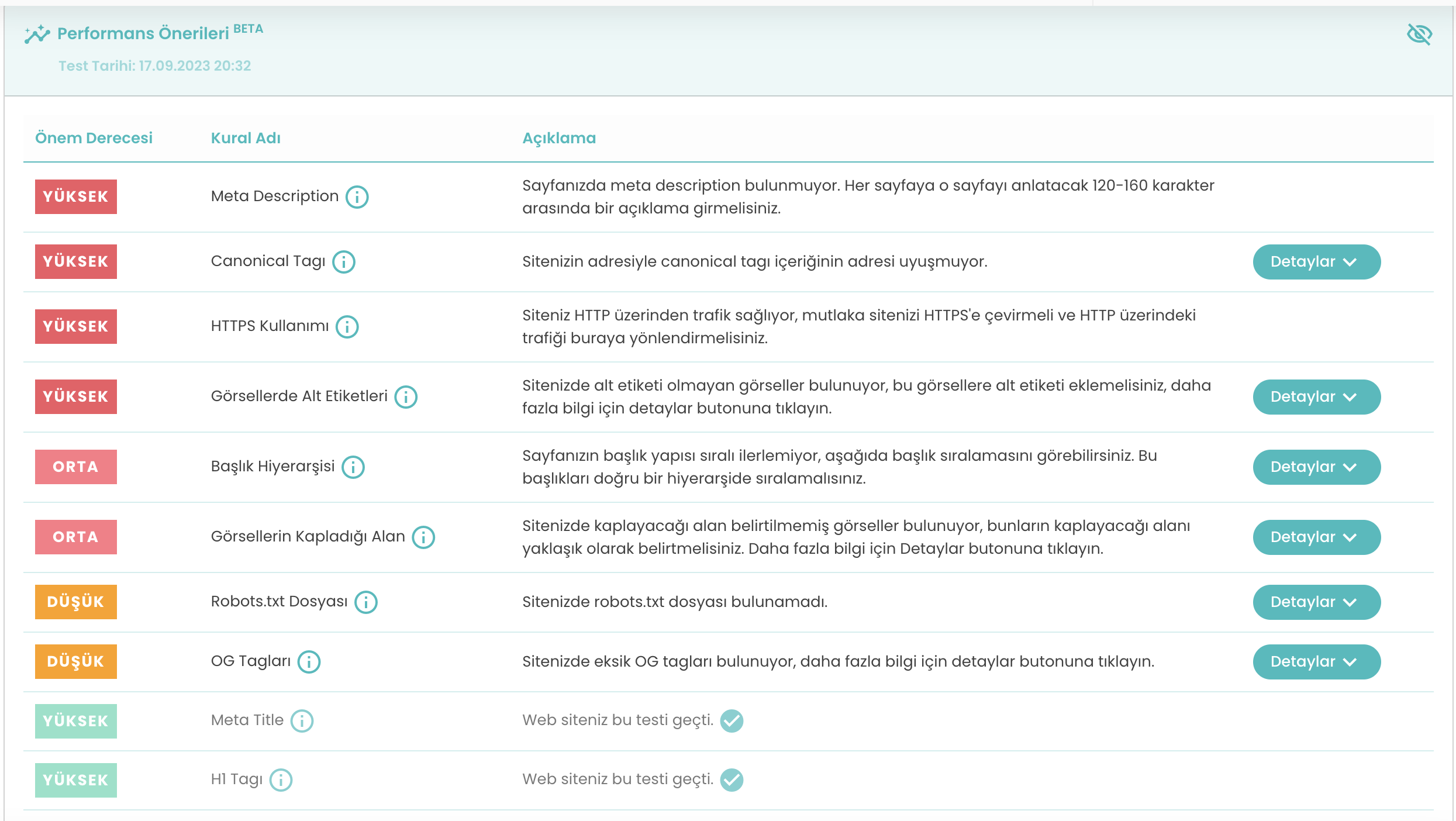Viewport: 1456px width, 821px height.
Task: Open info icon next to Robots.txt Dosyası
Action: click(x=366, y=602)
